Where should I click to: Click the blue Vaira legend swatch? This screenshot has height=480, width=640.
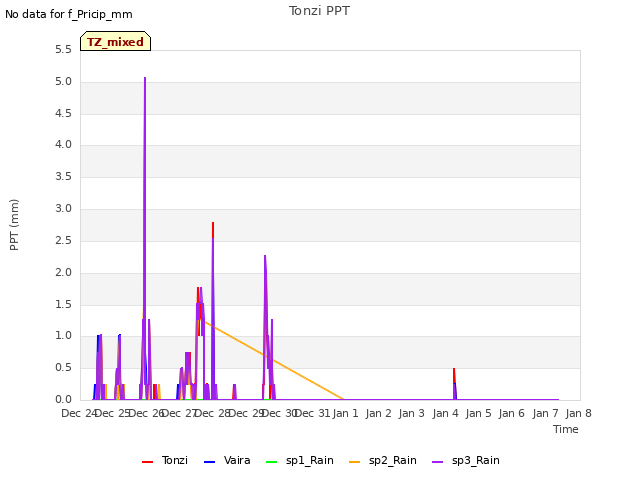tap(209, 462)
